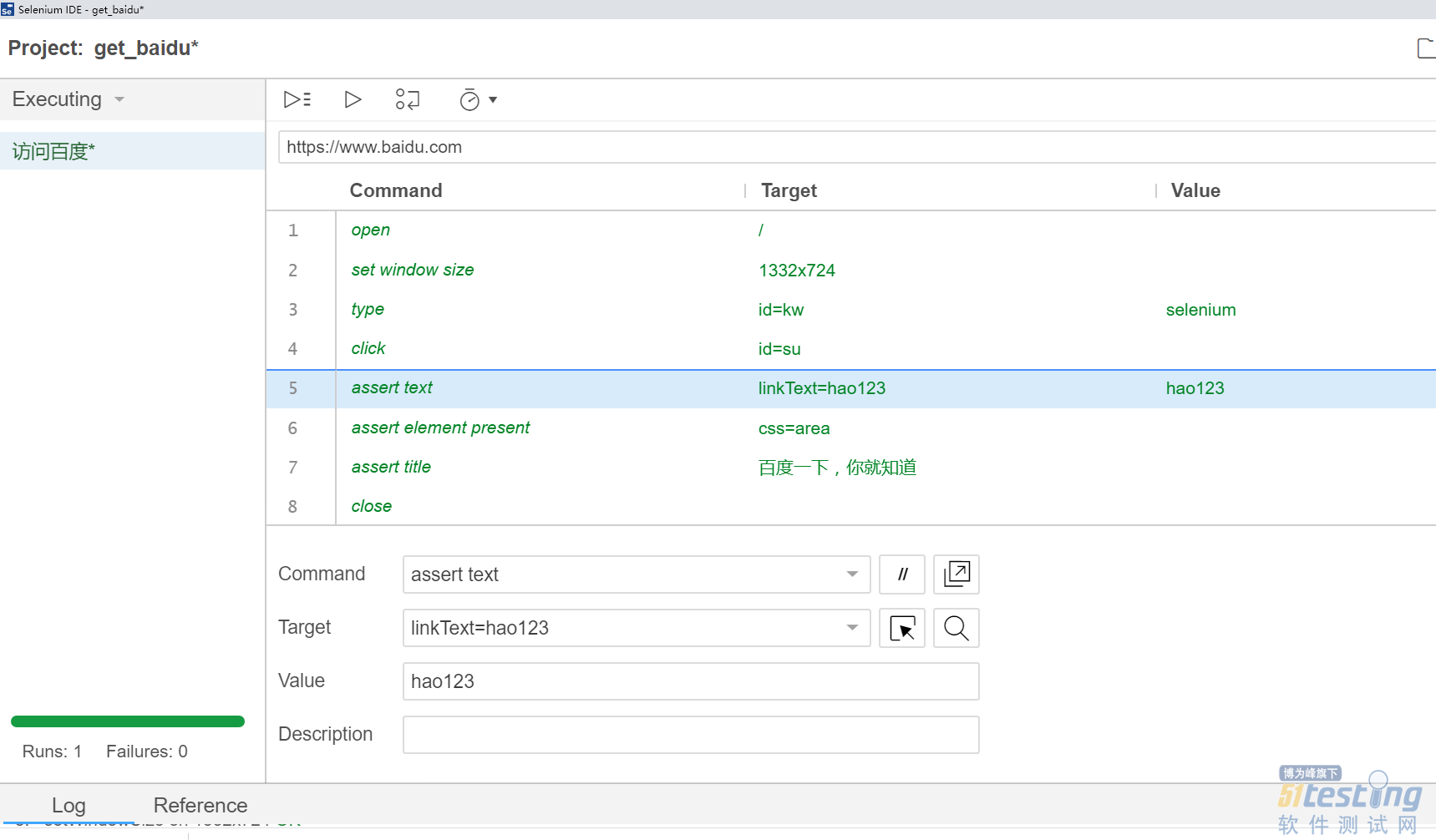Open the Target combo box dropdown arrow
1436x840 pixels.
click(x=852, y=628)
